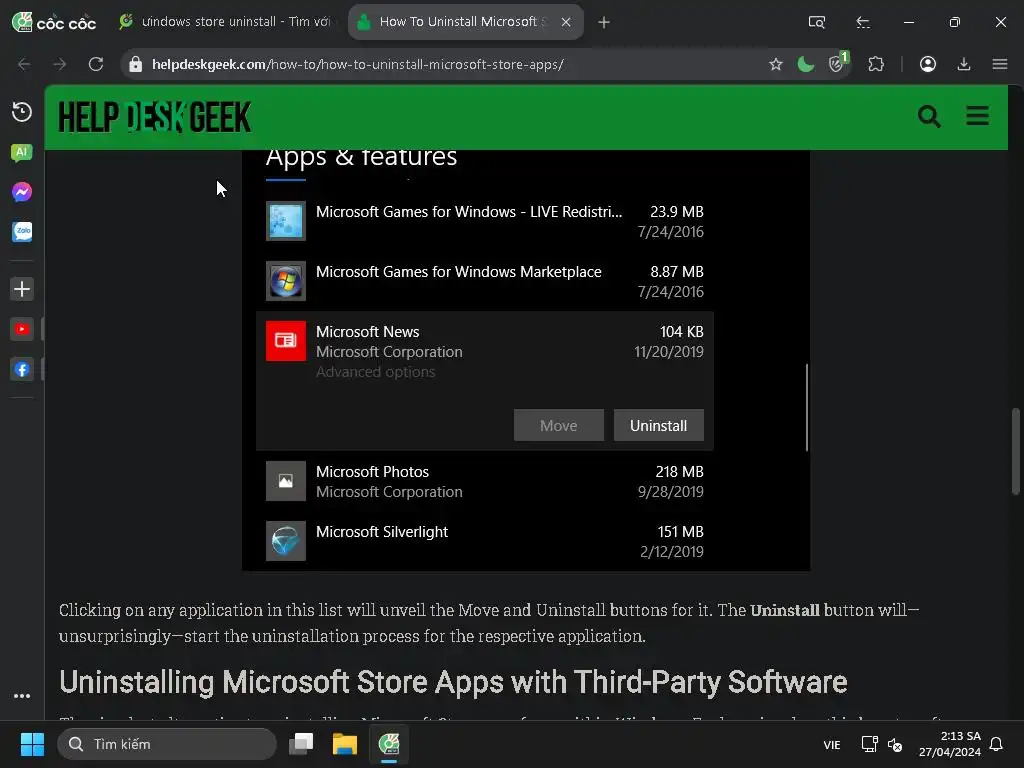This screenshot has width=1024, height=768.
Task: Open the sidebar history icon
Action: 22,112
